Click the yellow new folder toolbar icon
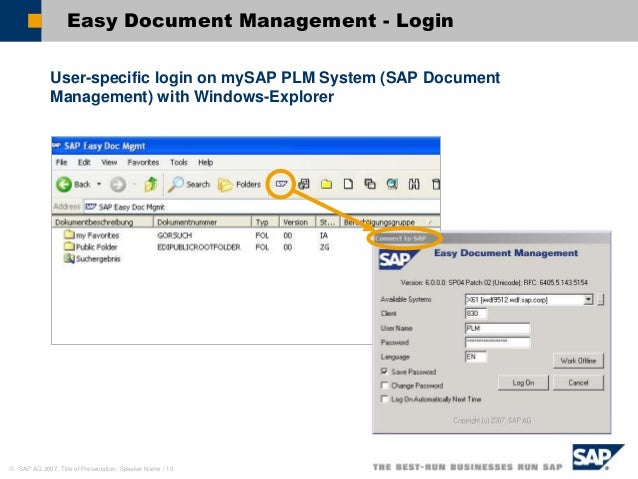The image size is (638, 479). (x=326, y=184)
